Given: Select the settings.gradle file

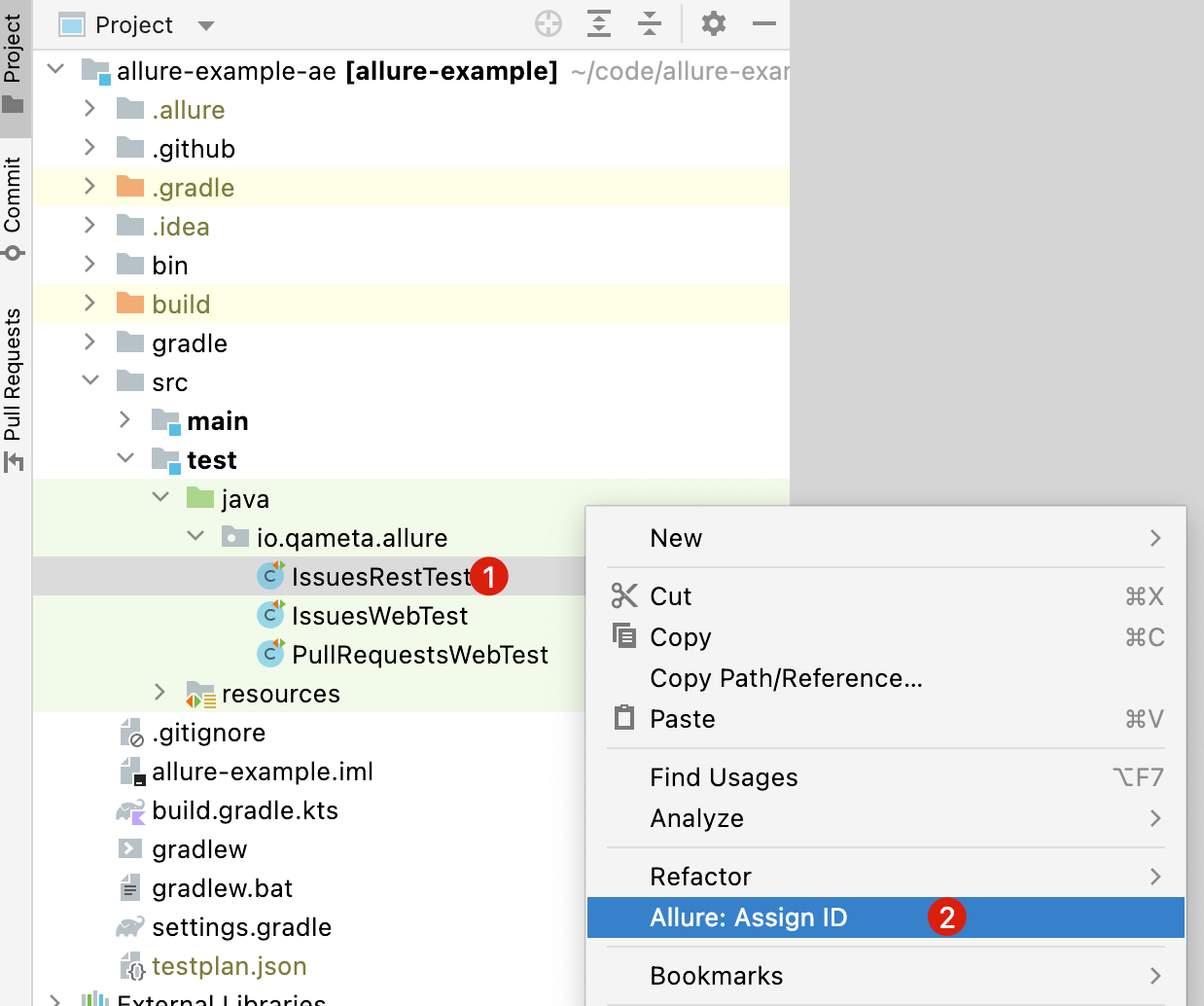Looking at the screenshot, I should click(x=241, y=927).
